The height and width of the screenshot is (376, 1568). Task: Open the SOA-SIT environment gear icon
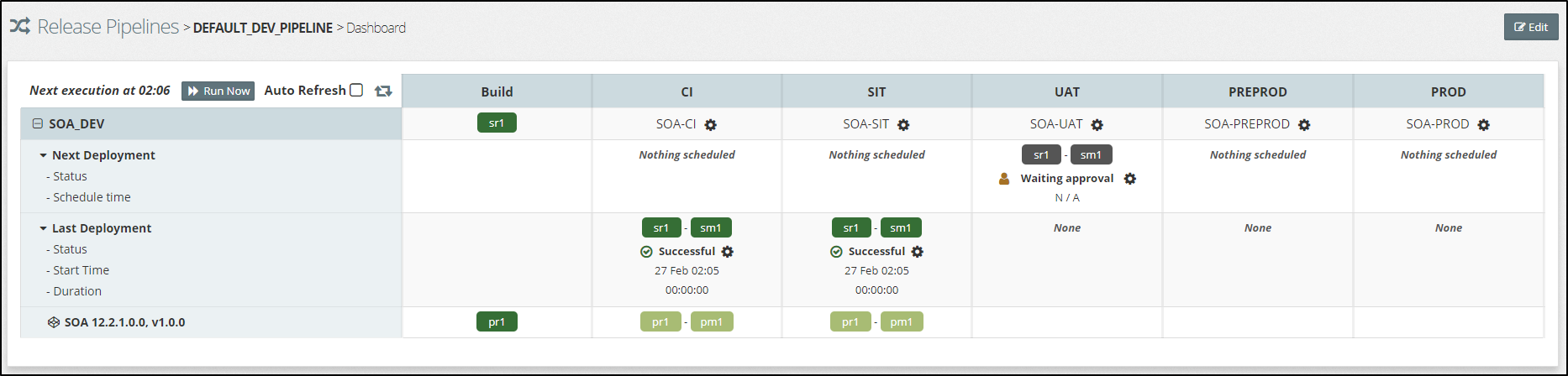tap(903, 125)
